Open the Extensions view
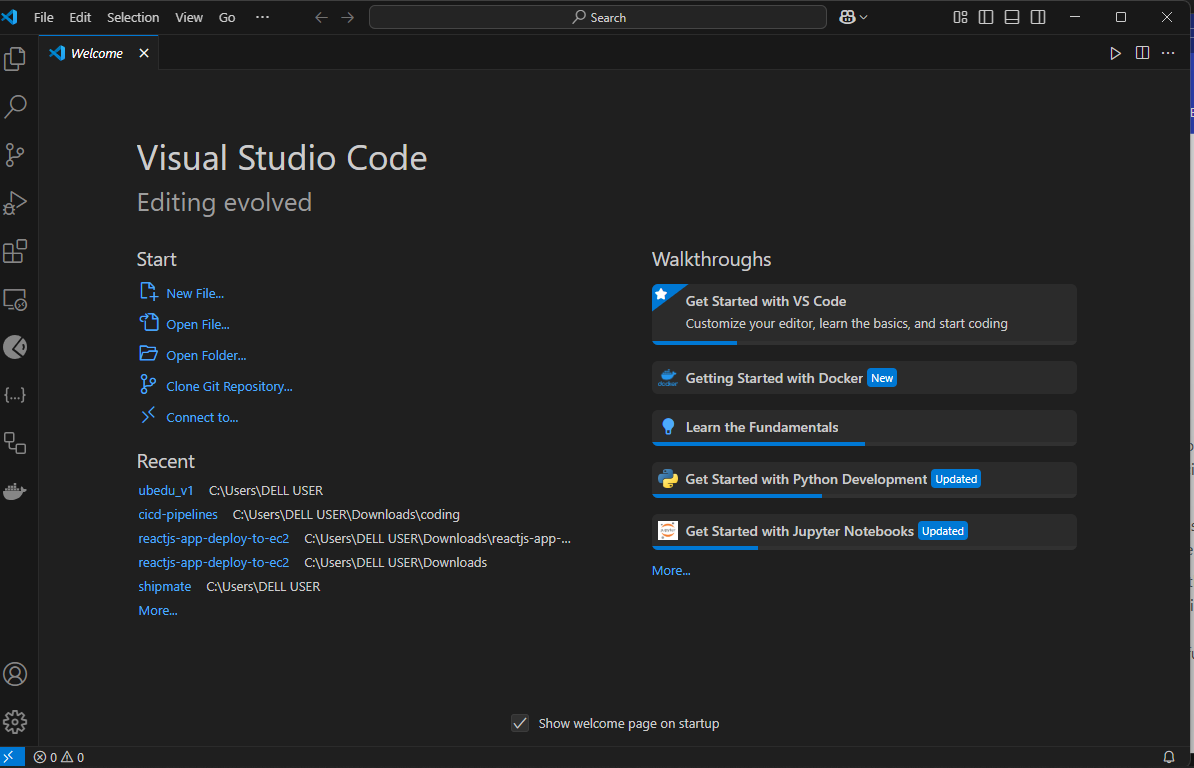 click(x=15, y=251)
